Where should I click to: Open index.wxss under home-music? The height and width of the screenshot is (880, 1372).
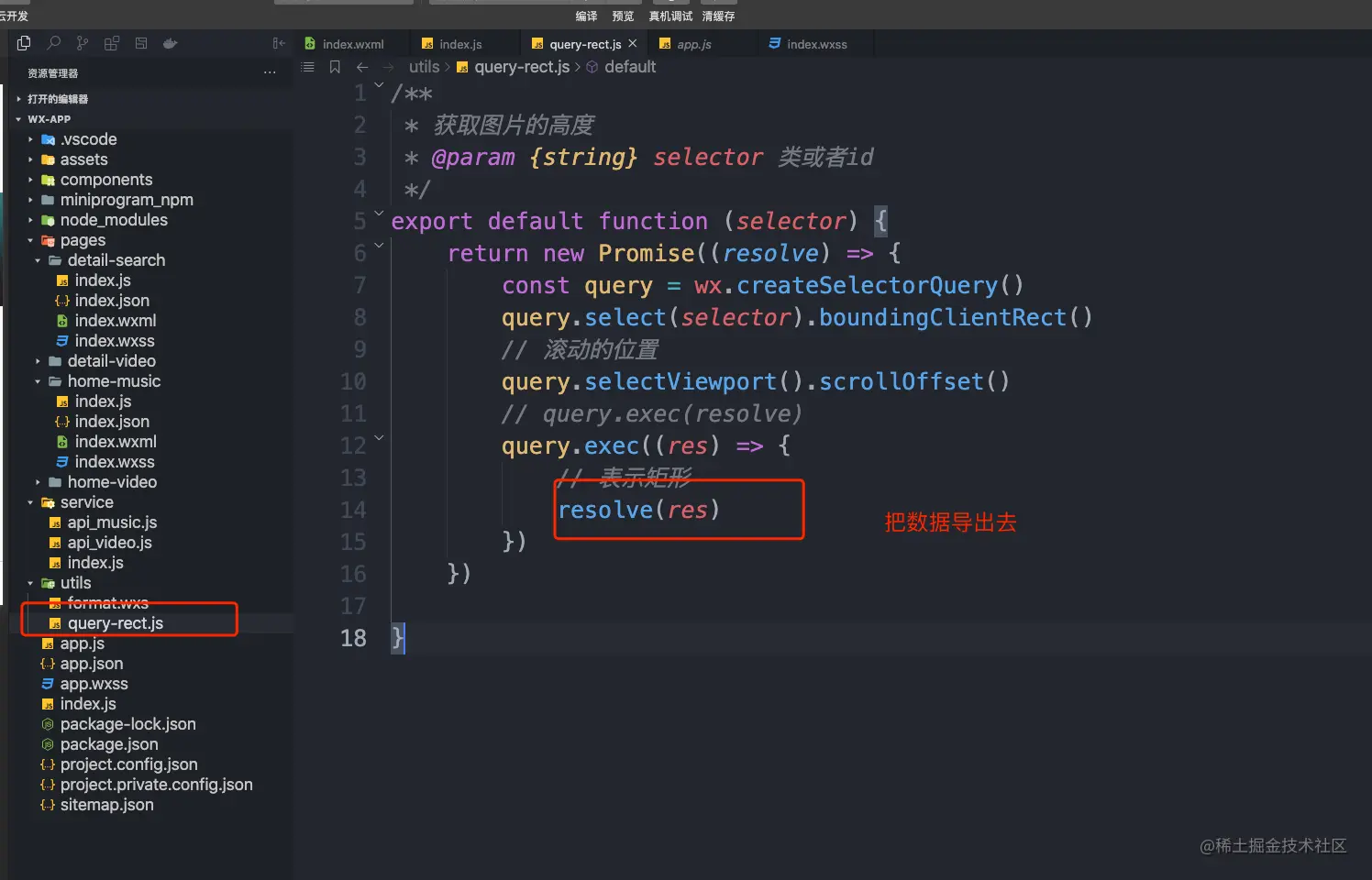click(x=115, y=462)
